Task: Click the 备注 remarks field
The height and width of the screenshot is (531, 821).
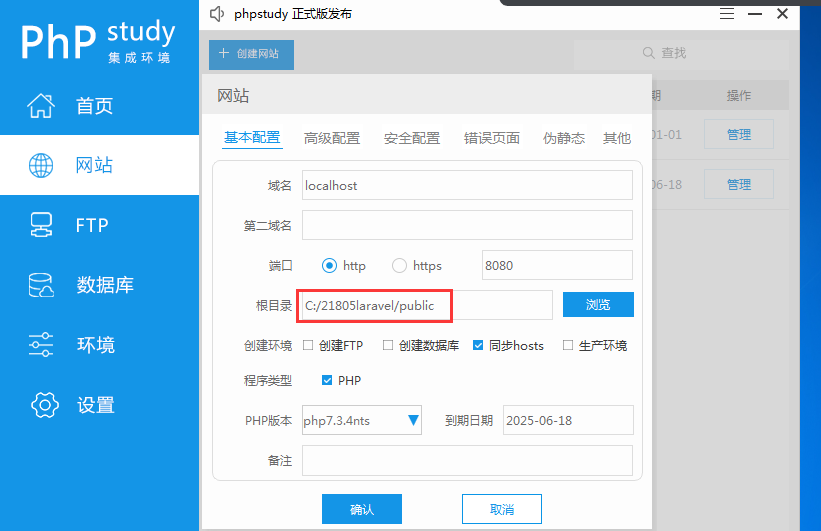Action: click(467, 460)
